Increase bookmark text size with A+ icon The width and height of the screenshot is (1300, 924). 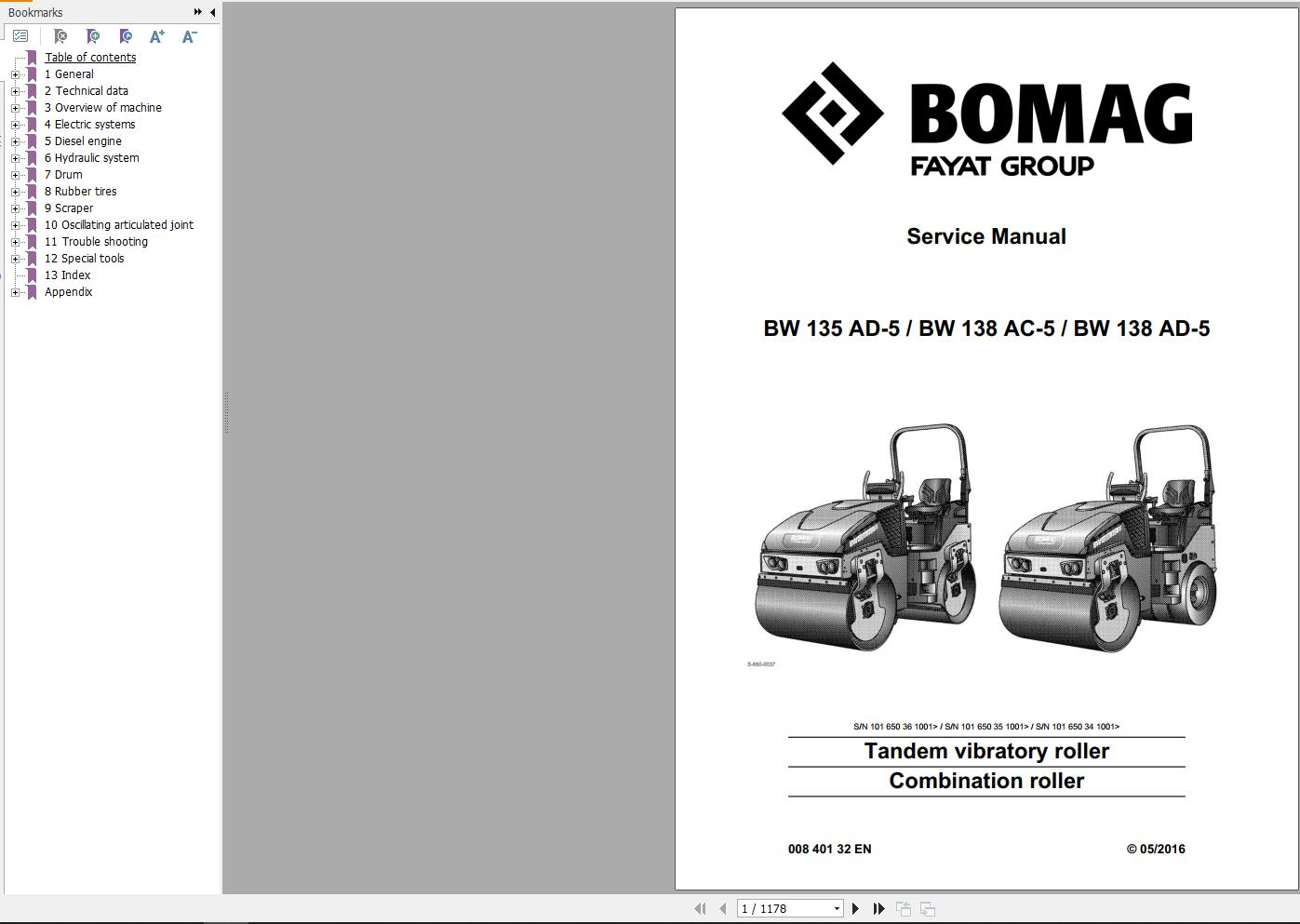coord(156,35)
